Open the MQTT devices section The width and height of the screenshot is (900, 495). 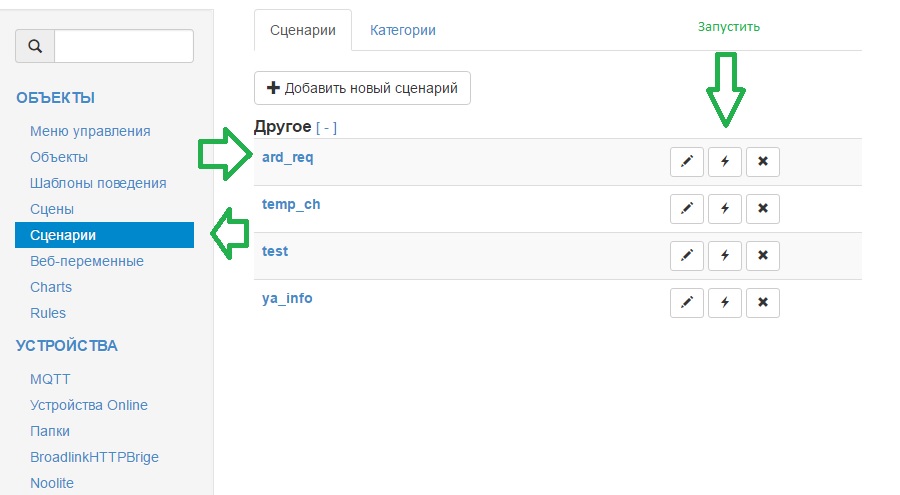click(50, 379)
